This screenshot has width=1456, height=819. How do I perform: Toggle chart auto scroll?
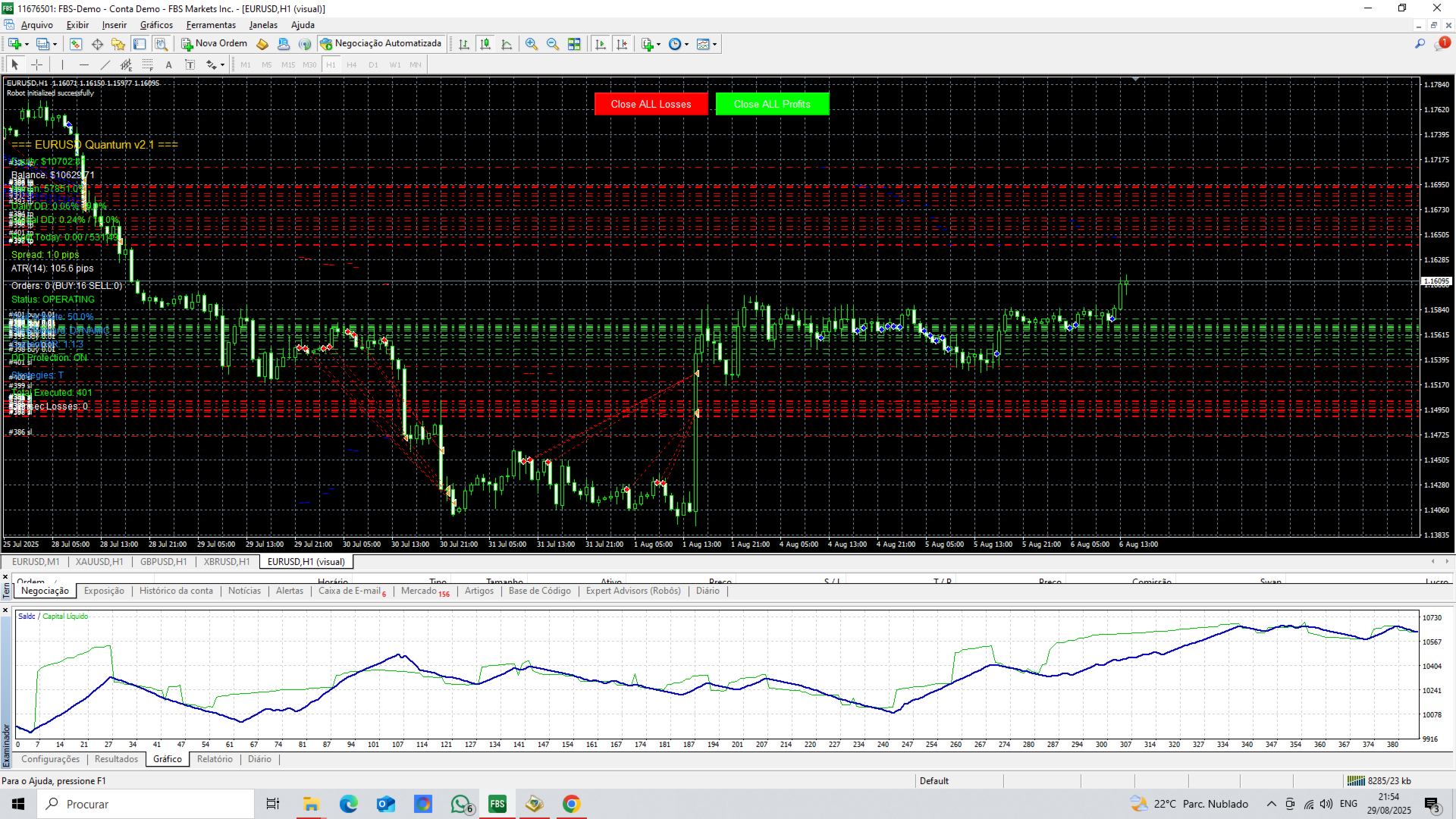point(601,44)
